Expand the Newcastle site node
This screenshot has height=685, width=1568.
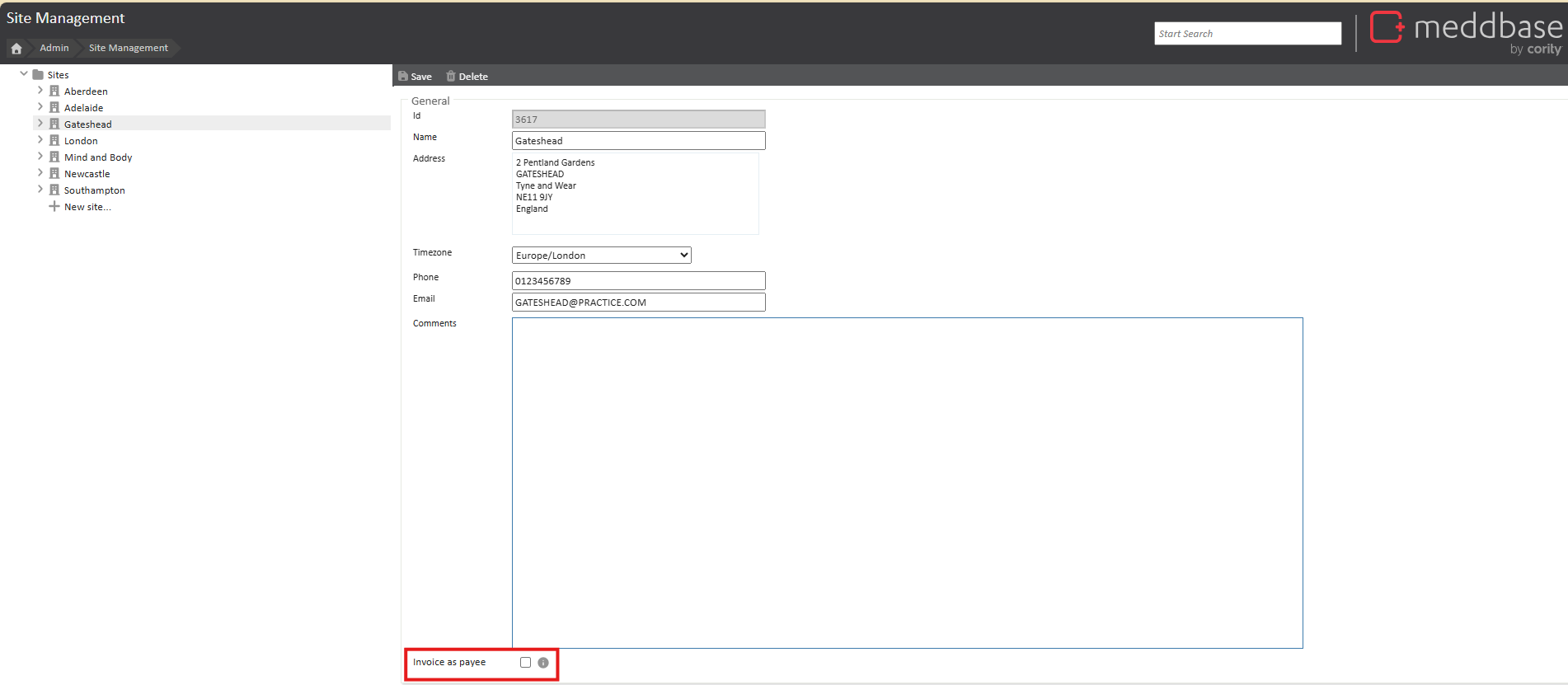40,173
